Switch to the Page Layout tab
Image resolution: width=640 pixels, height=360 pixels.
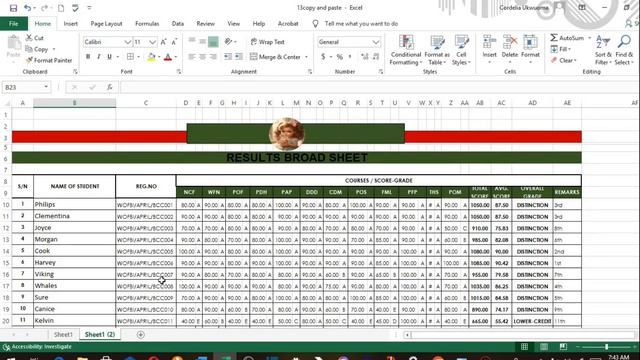coord(106,24)
